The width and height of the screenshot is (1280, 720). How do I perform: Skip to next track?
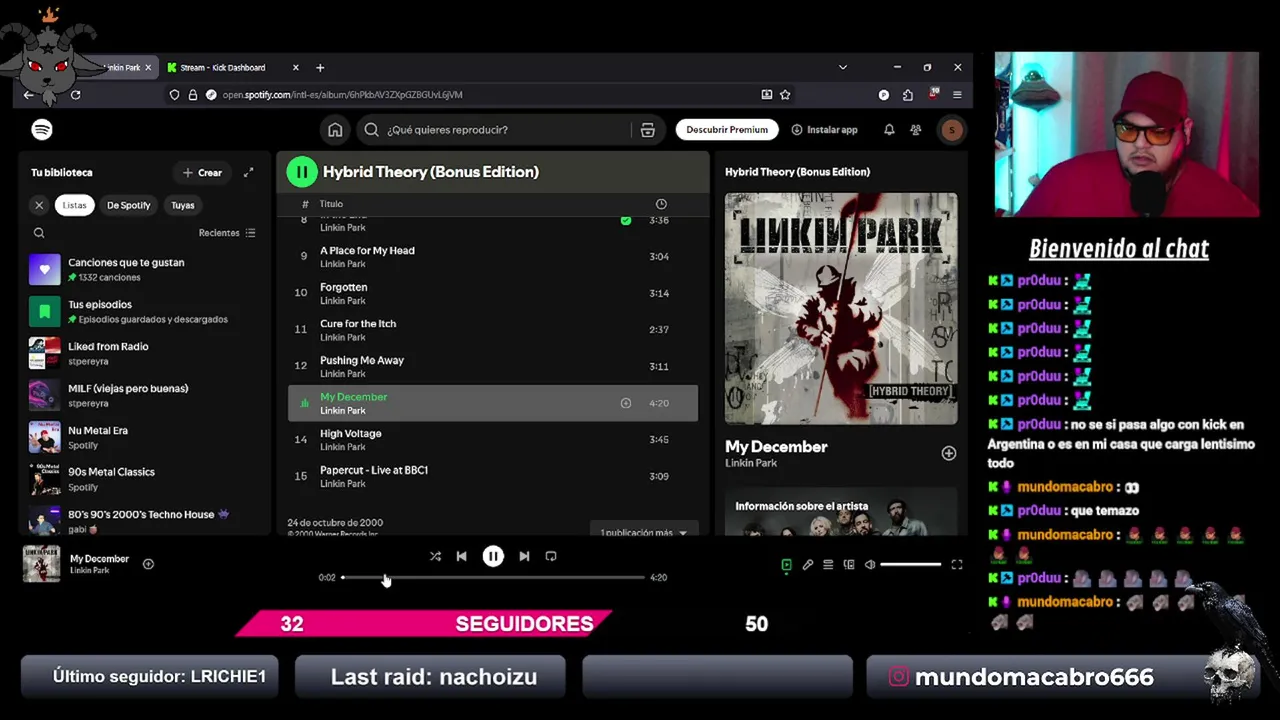pos(524,556)
